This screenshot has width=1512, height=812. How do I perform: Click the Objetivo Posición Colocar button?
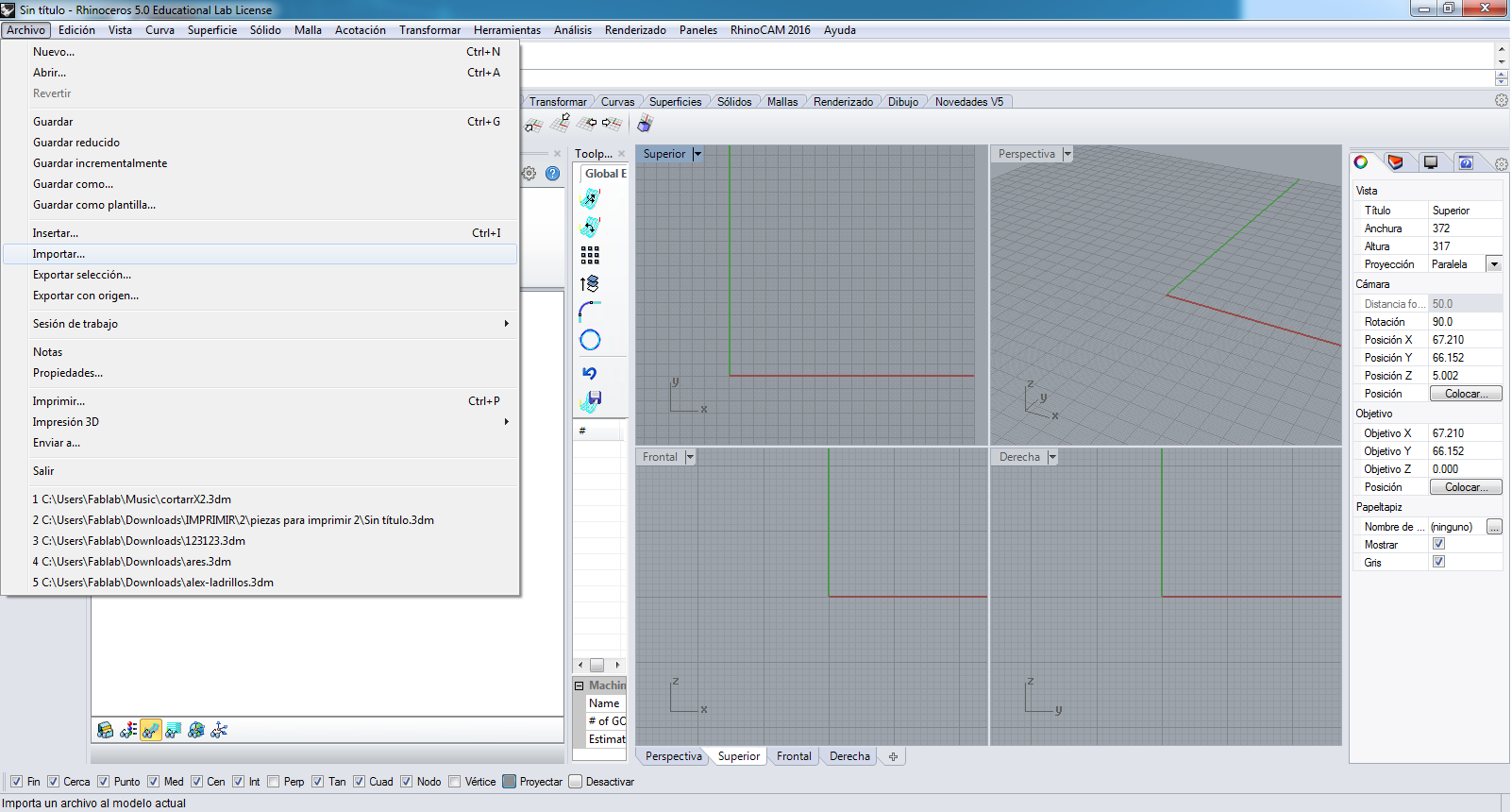[x=1466, y=487]
